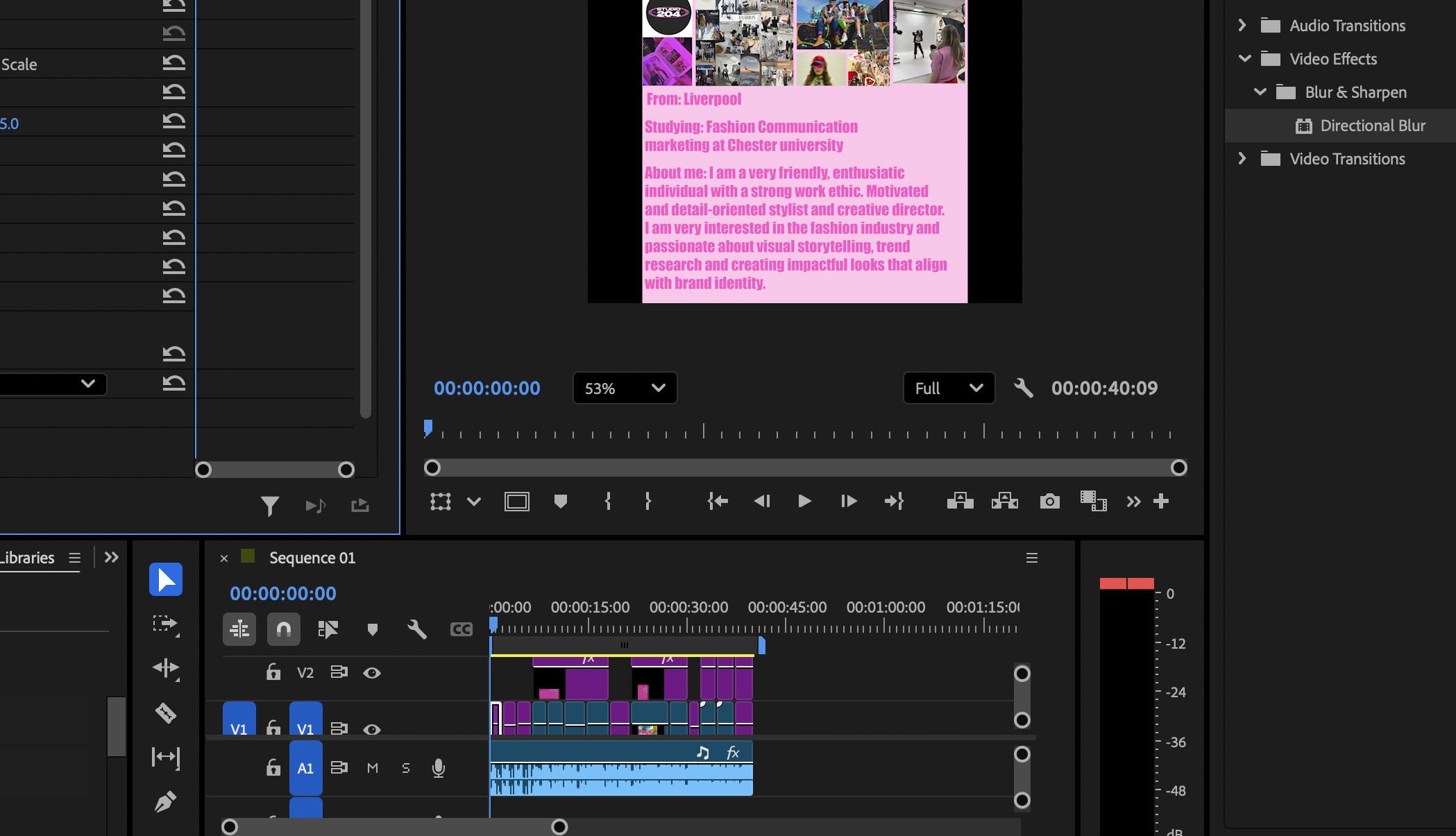1456x836 pixels.
Task: Select the Directional Blur effect
Action: tap(1372, 126)
